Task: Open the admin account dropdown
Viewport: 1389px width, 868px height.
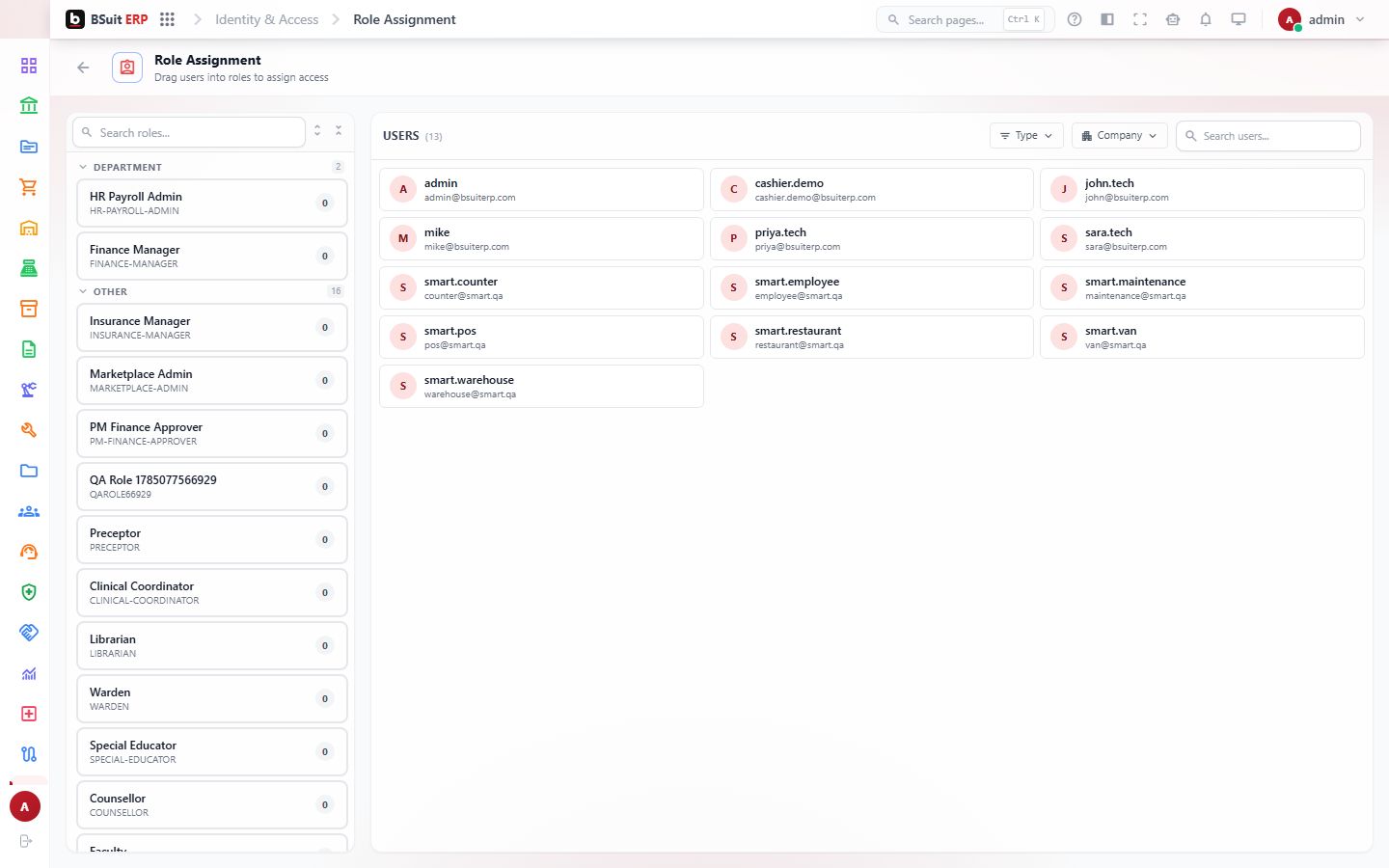Action: (x=1321, y=19)
